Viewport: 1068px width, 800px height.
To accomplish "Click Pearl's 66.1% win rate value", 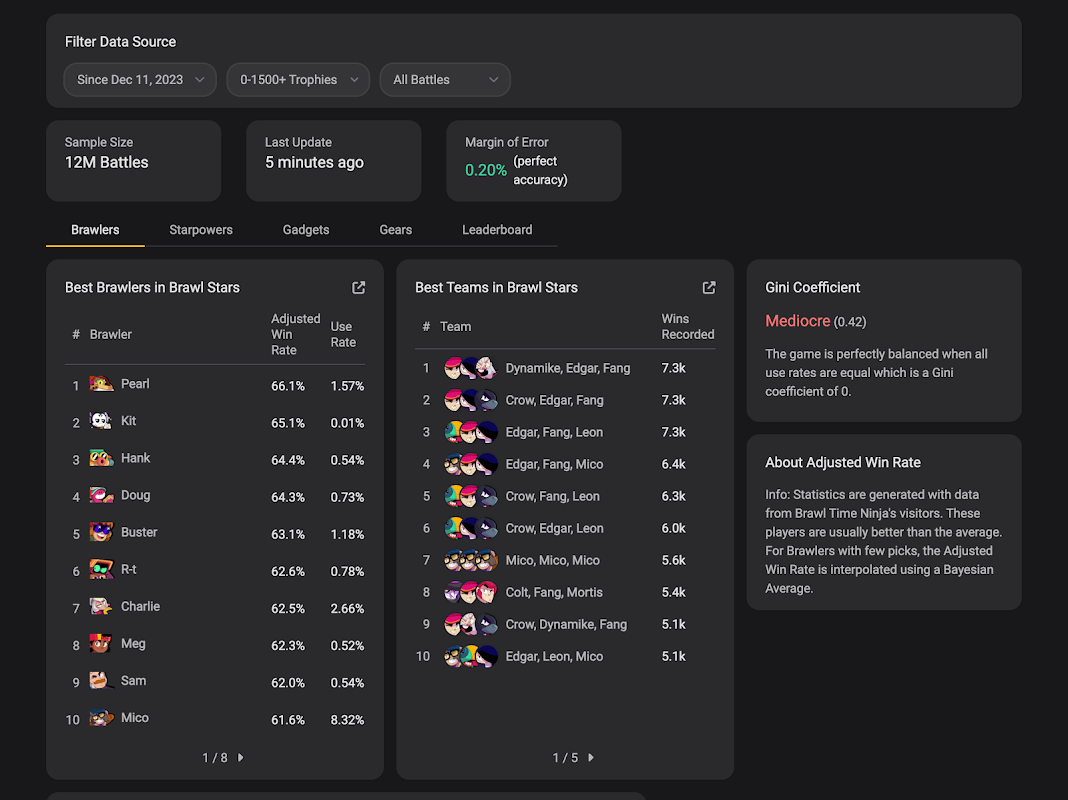I will (x=288, y=386).
